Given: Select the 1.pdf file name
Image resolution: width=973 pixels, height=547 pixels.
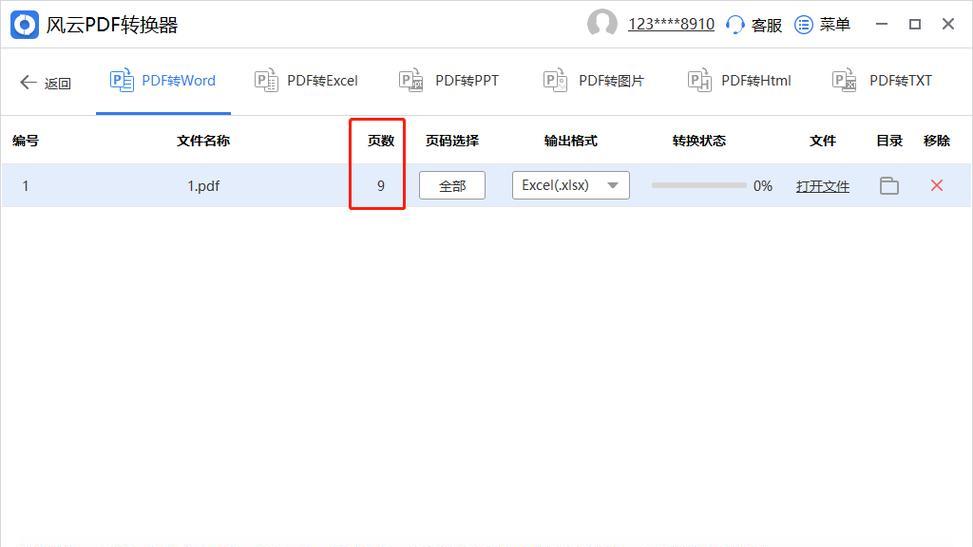Looking at the screenshot, I should [x=204, y=186].
